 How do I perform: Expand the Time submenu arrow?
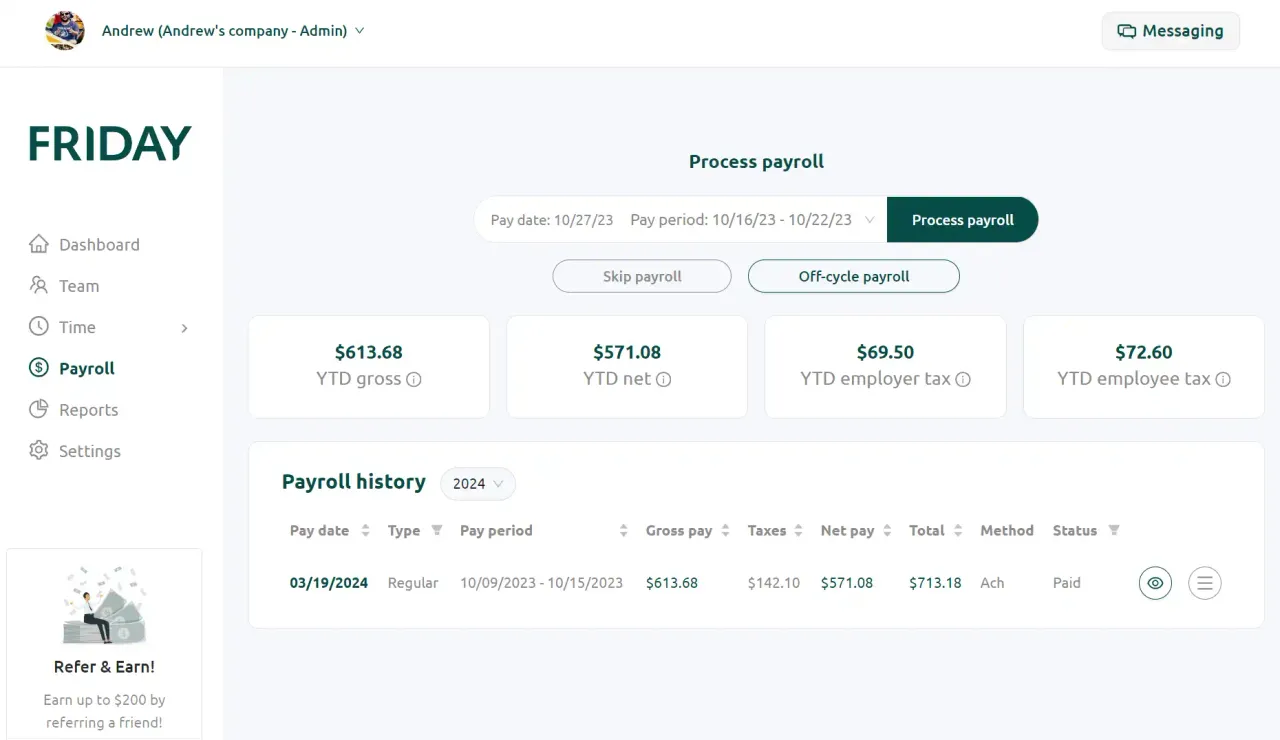[x=184, y=328]
